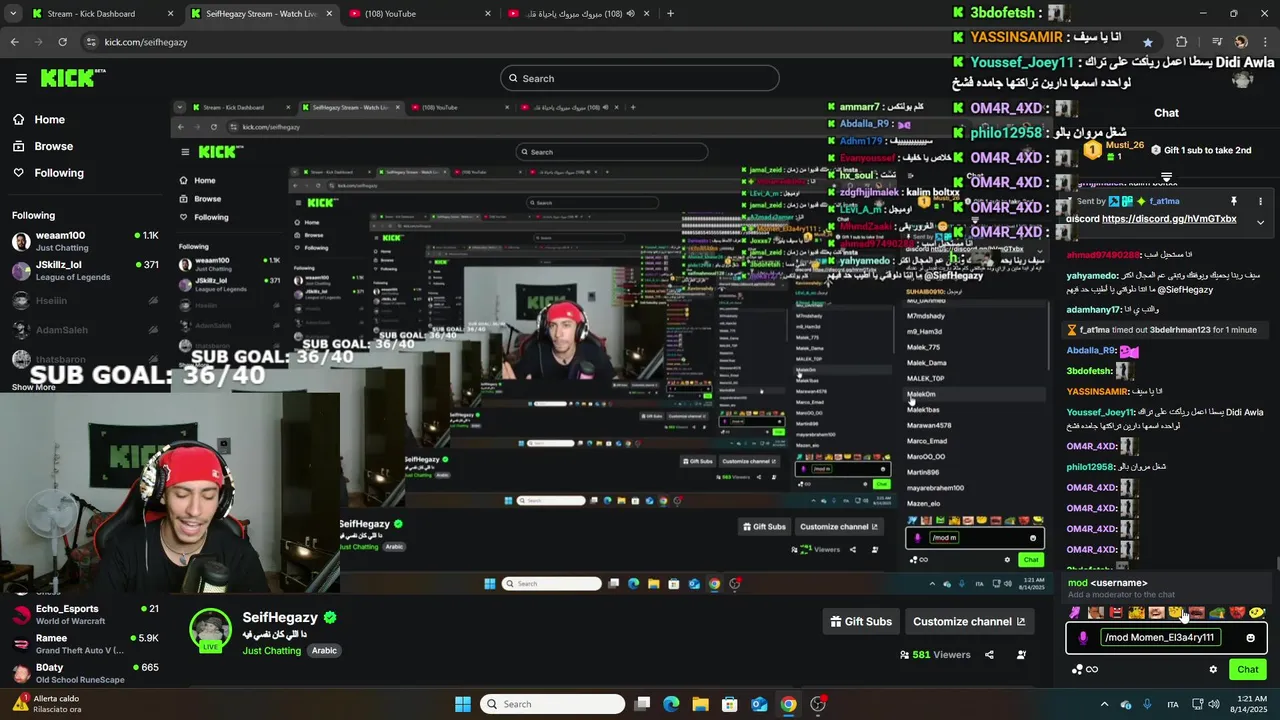Image resolution: width=1280 pixels, height=720 pixels.
Task: Open File Explorer from taskbar
Action: 700,704
